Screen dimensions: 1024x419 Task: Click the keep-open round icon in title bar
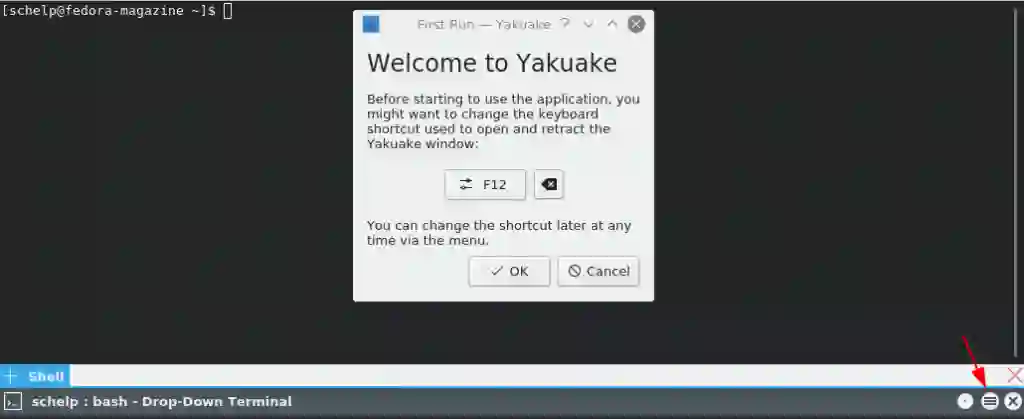(x=965, y=401)
